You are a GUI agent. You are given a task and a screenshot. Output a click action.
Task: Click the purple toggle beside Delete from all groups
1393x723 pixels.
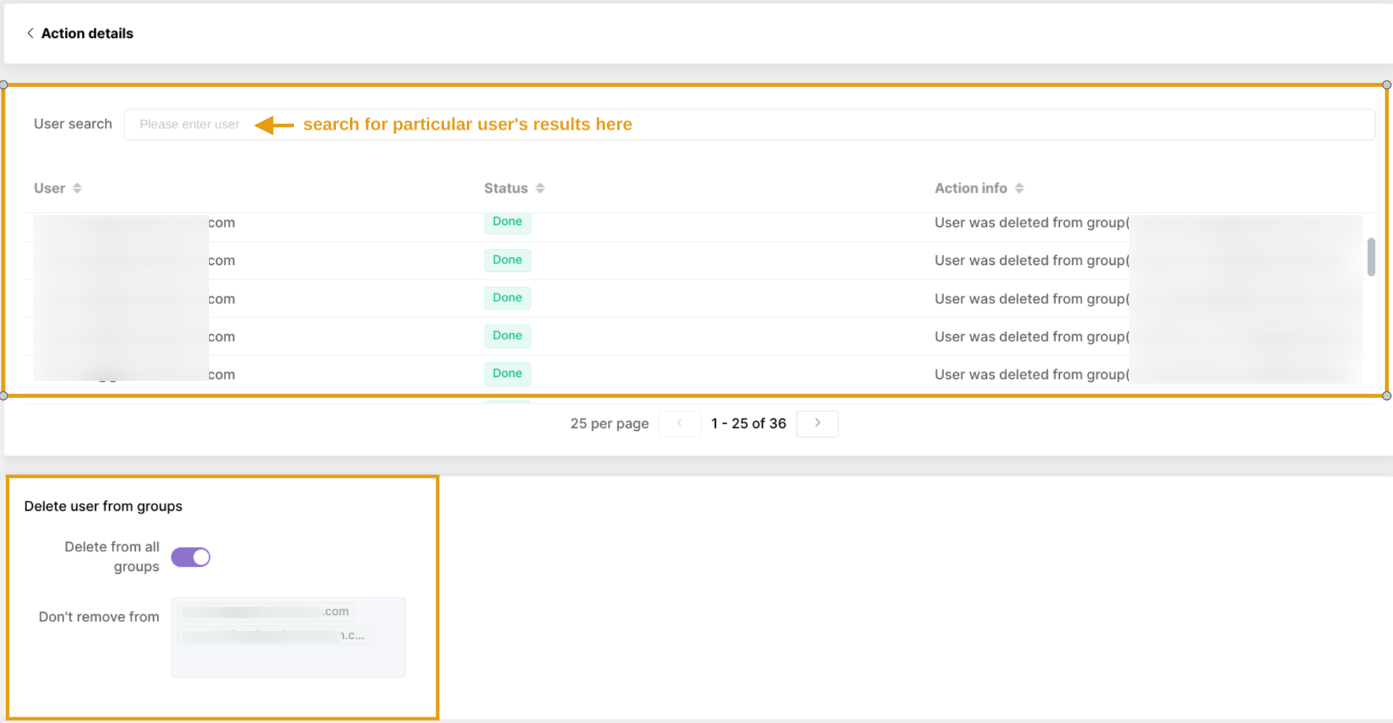pyautogui.click(x=190, y=557)
